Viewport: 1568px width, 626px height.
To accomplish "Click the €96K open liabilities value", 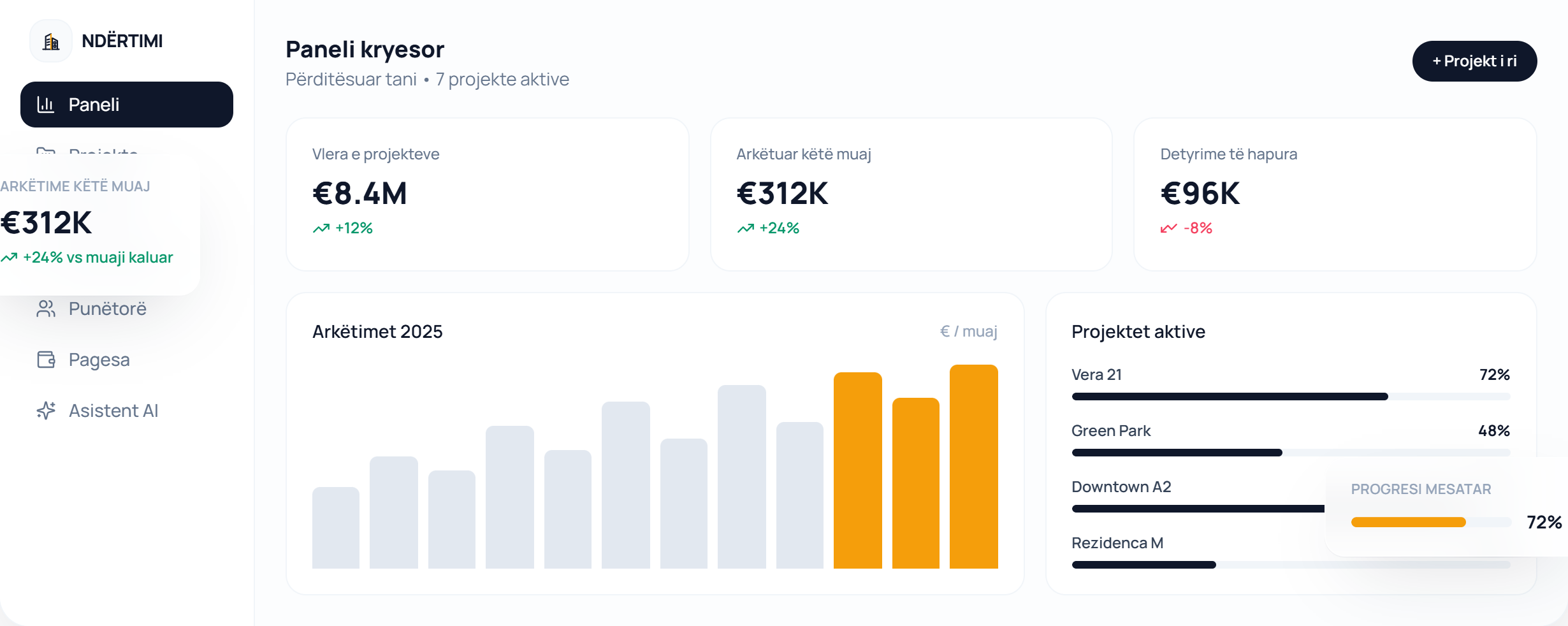I will 1200,194.
